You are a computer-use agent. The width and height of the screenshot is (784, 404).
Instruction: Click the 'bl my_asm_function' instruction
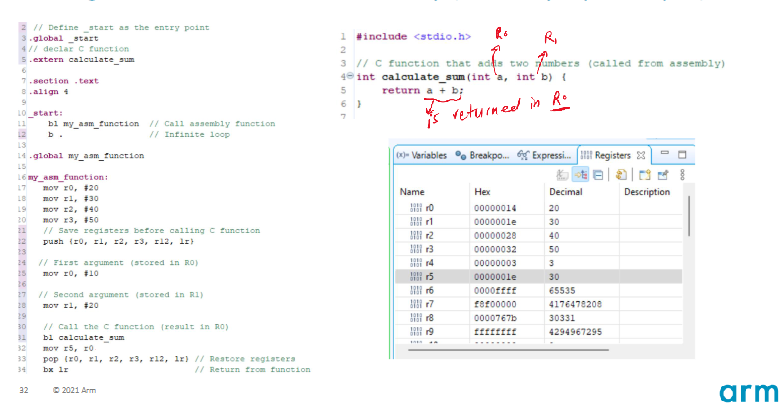click(94, 124)
